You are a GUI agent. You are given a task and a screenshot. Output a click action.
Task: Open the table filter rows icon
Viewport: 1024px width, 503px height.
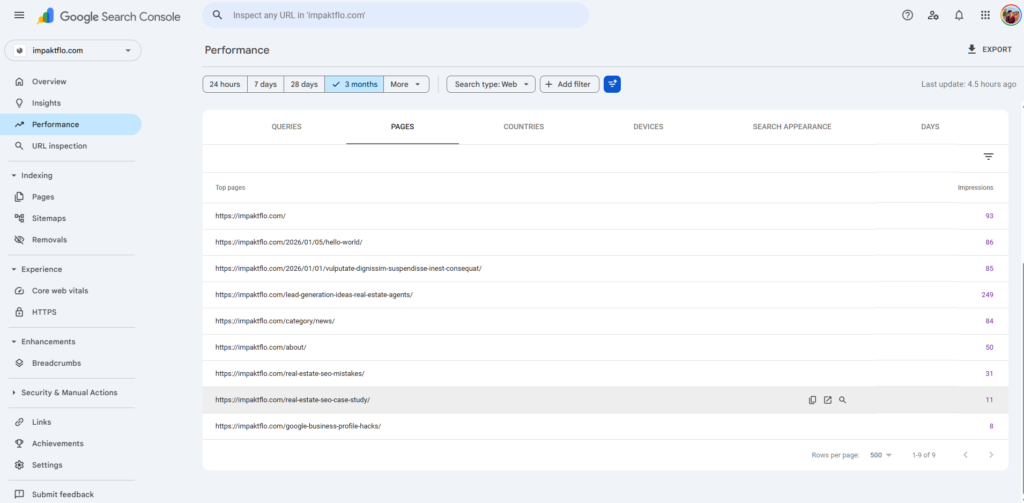(x=989, y=157)
